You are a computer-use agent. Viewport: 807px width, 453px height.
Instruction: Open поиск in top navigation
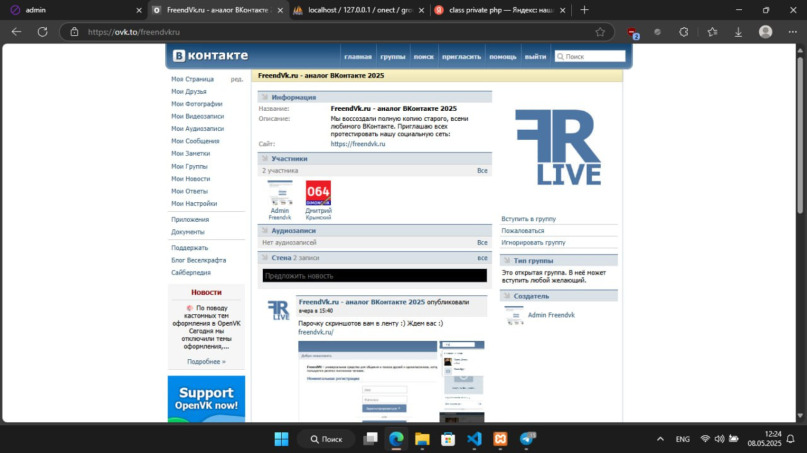click(x=424, y=57)
